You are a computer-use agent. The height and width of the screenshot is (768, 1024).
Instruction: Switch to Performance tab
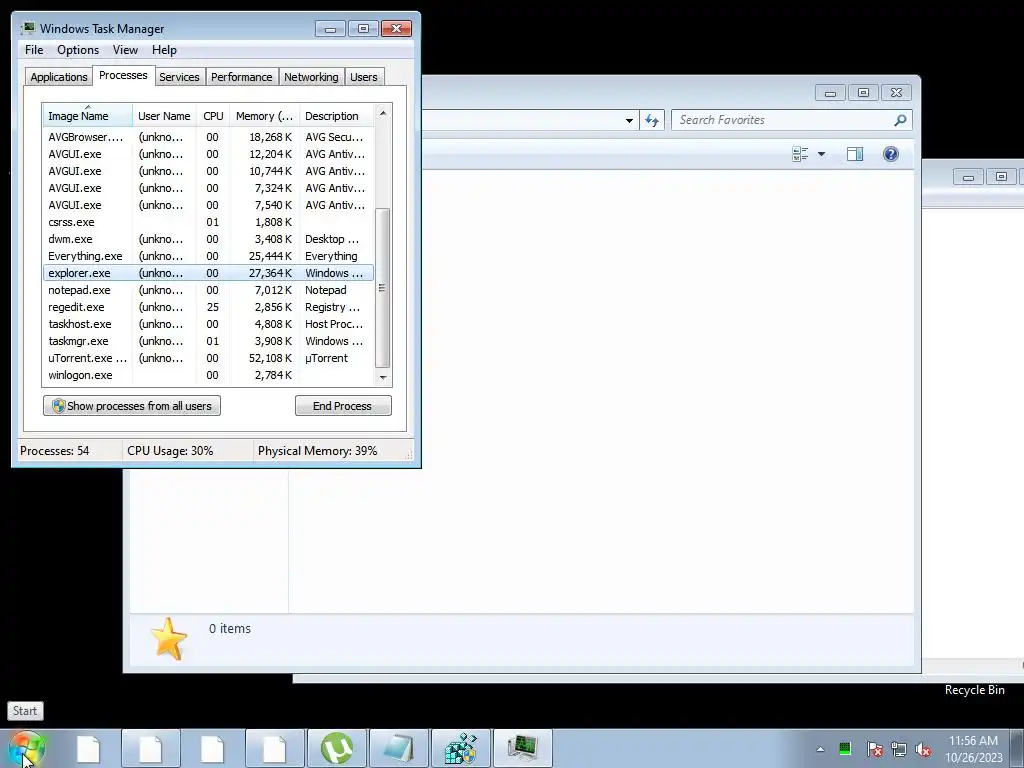tap(242, 77)
